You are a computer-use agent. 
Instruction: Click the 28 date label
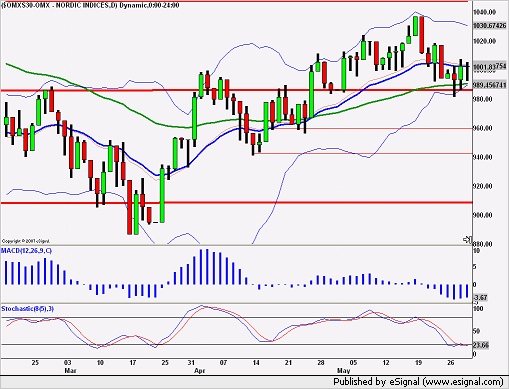click(320, 363)
